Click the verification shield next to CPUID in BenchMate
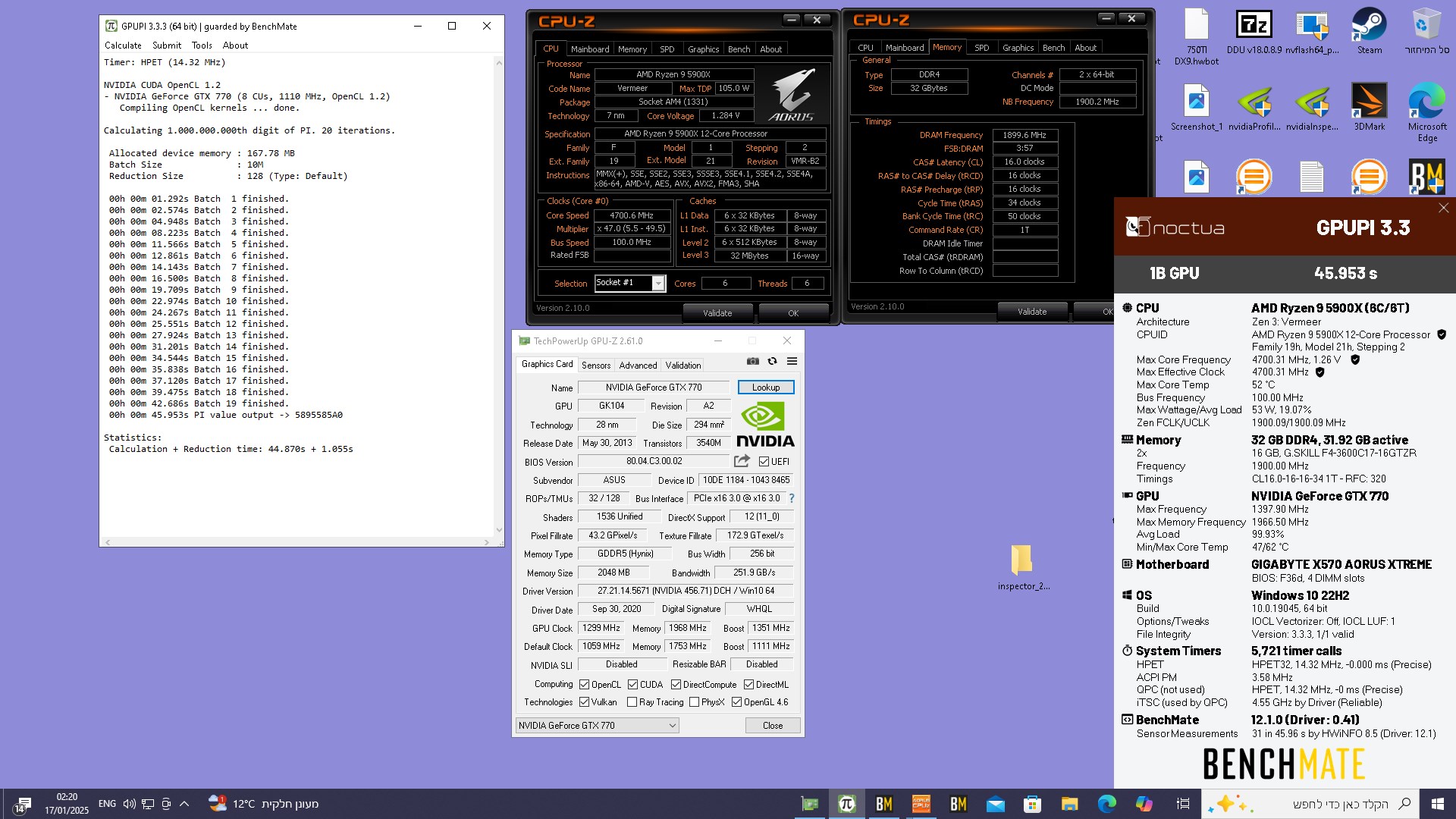 (1442, 334)
